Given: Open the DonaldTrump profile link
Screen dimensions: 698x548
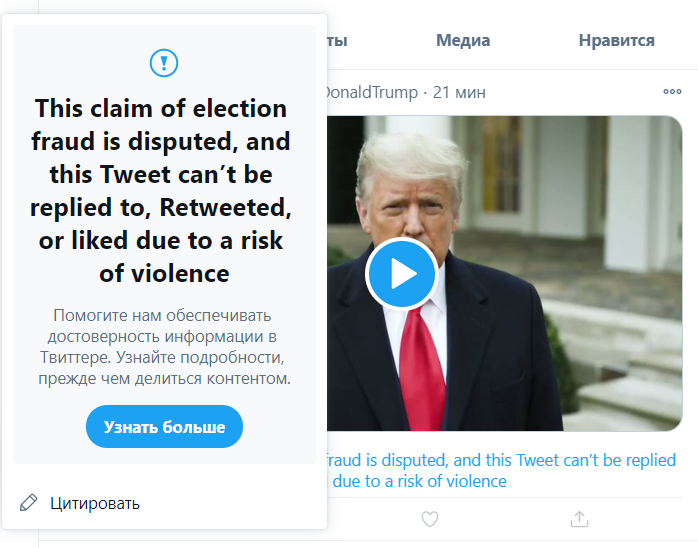Looking at the screenshot, I should pos(372,92).
